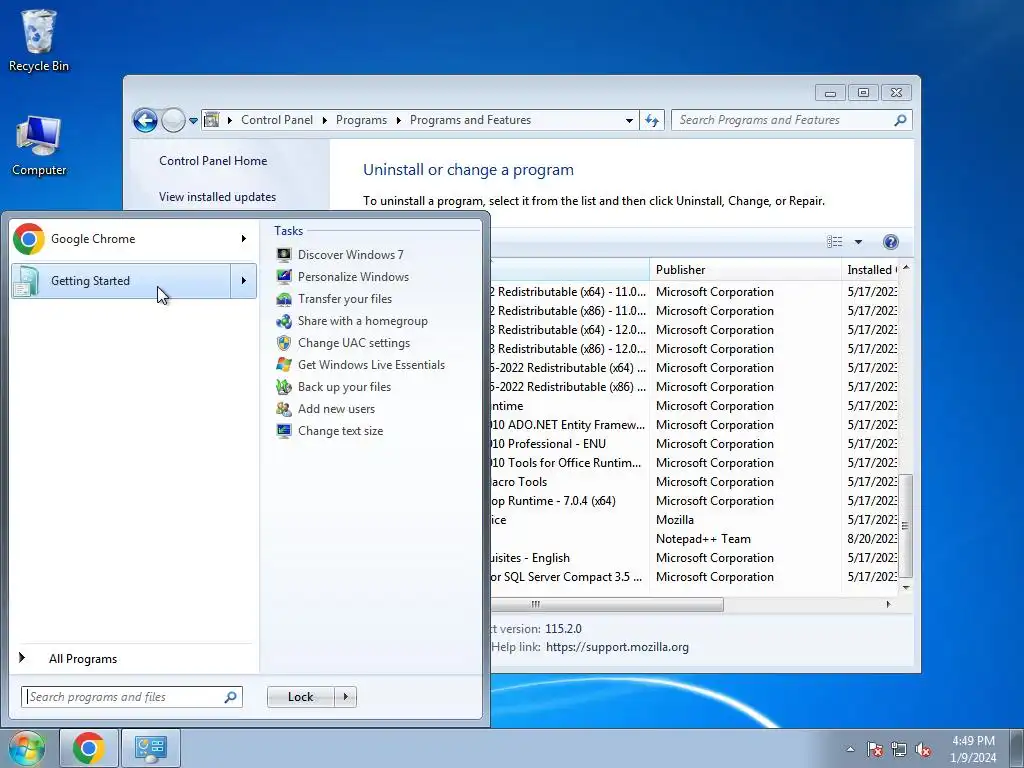Expand Google Chrome jump list arrow
The width and height of the screenshot is (1024, 768).
(x=244, y=239)
